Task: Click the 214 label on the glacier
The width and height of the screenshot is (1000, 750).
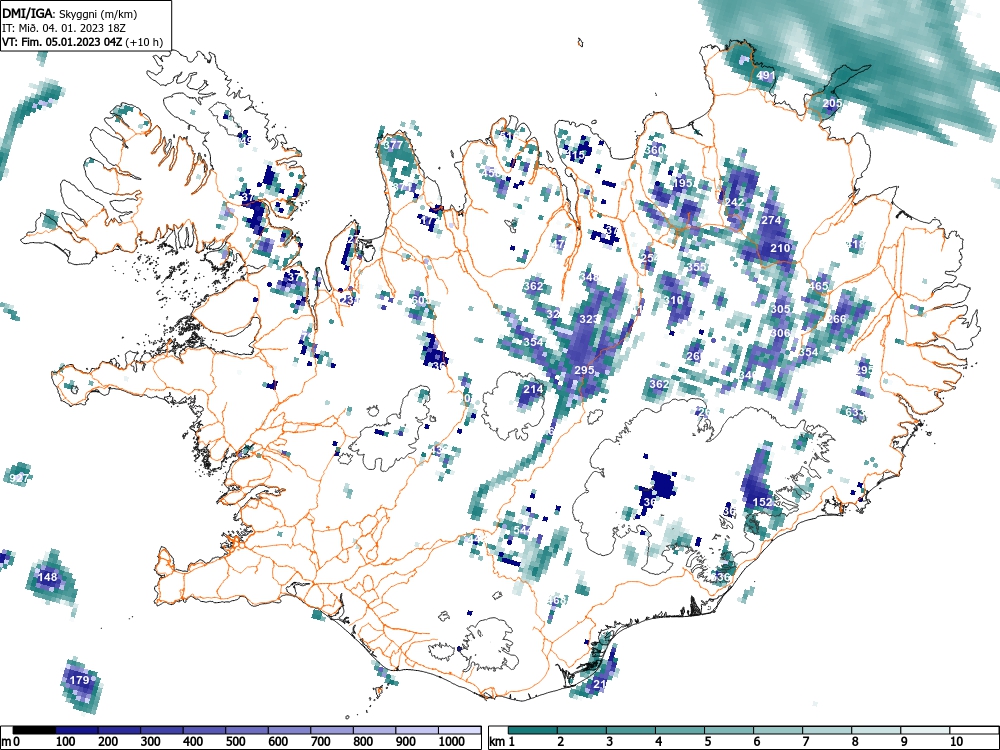Action: click(x=533, y=390)
